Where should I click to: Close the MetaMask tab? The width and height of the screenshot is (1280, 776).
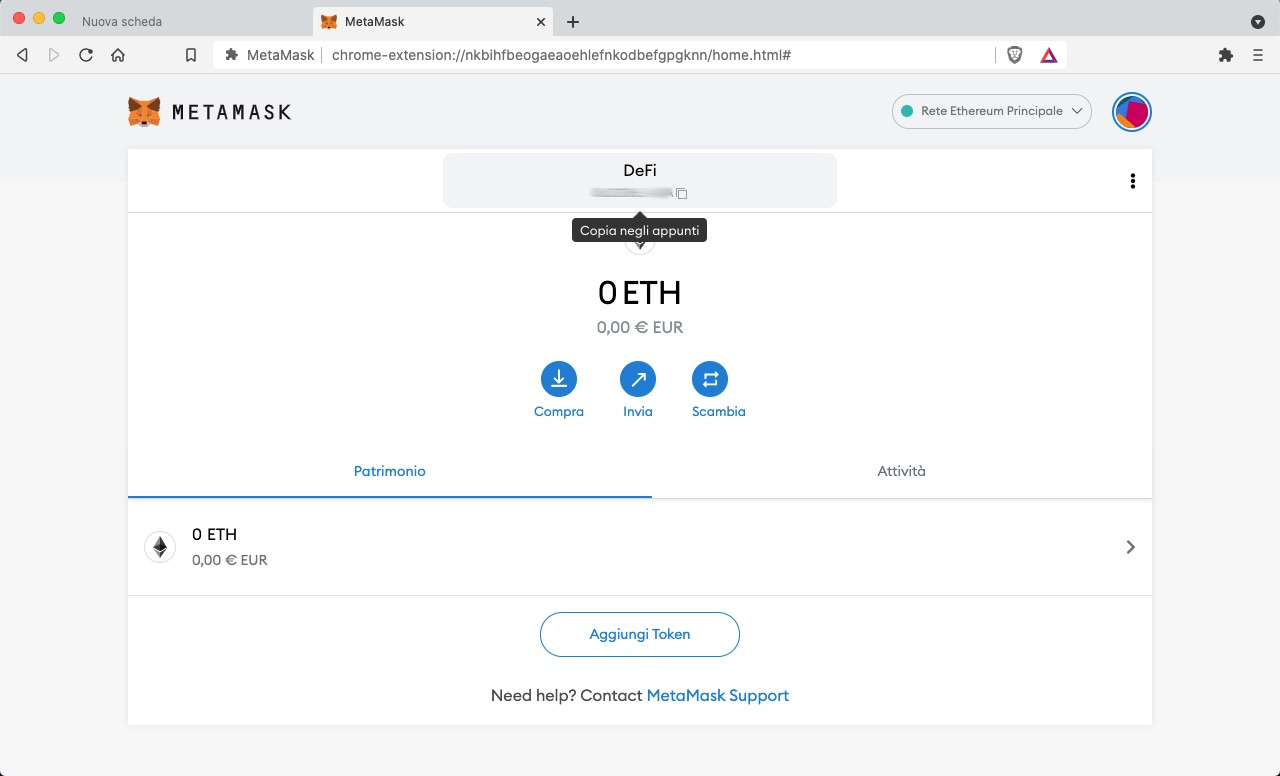(x=541, y=21)
